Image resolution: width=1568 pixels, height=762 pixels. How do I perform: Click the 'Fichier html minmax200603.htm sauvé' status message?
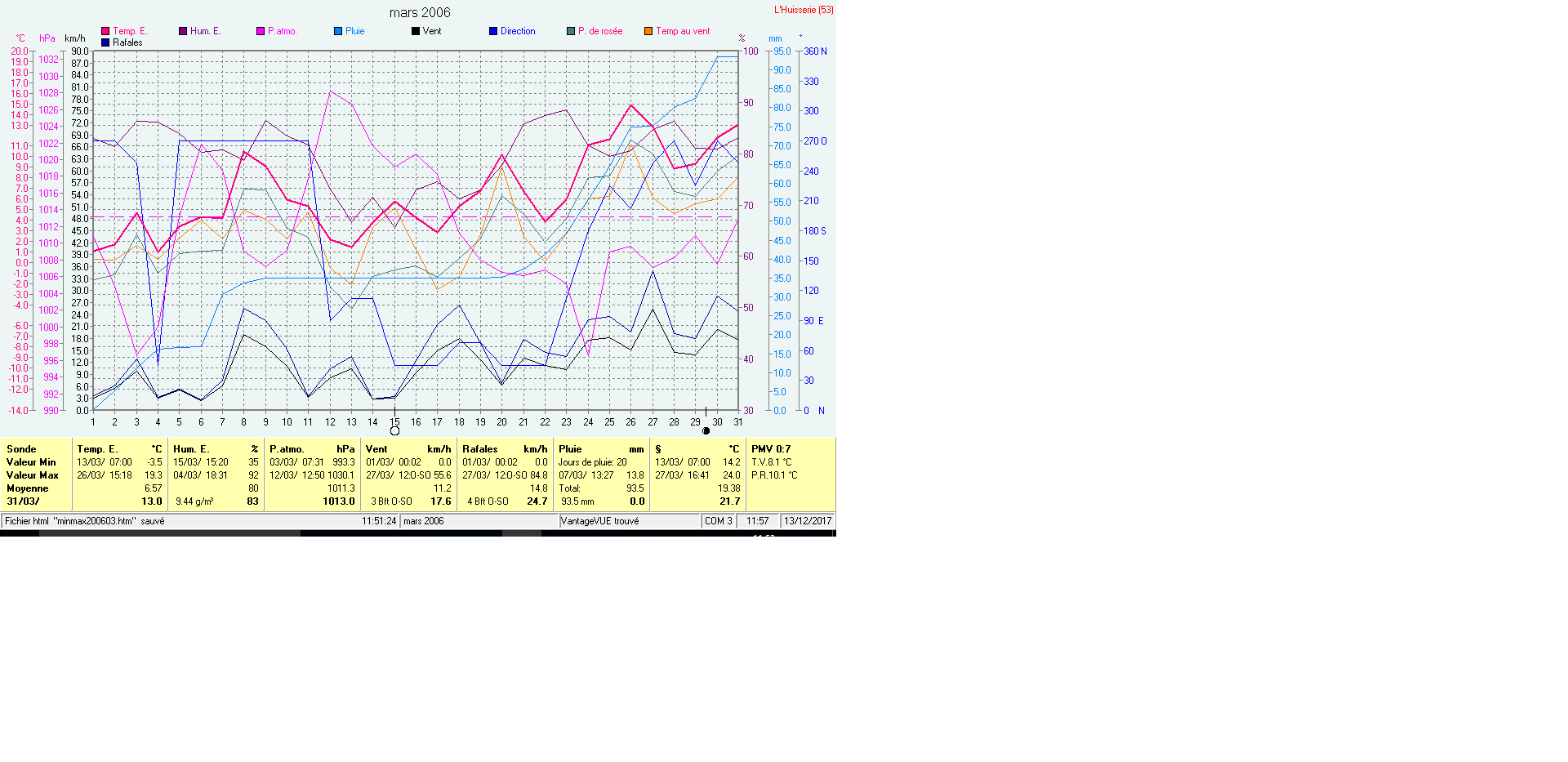85,521
